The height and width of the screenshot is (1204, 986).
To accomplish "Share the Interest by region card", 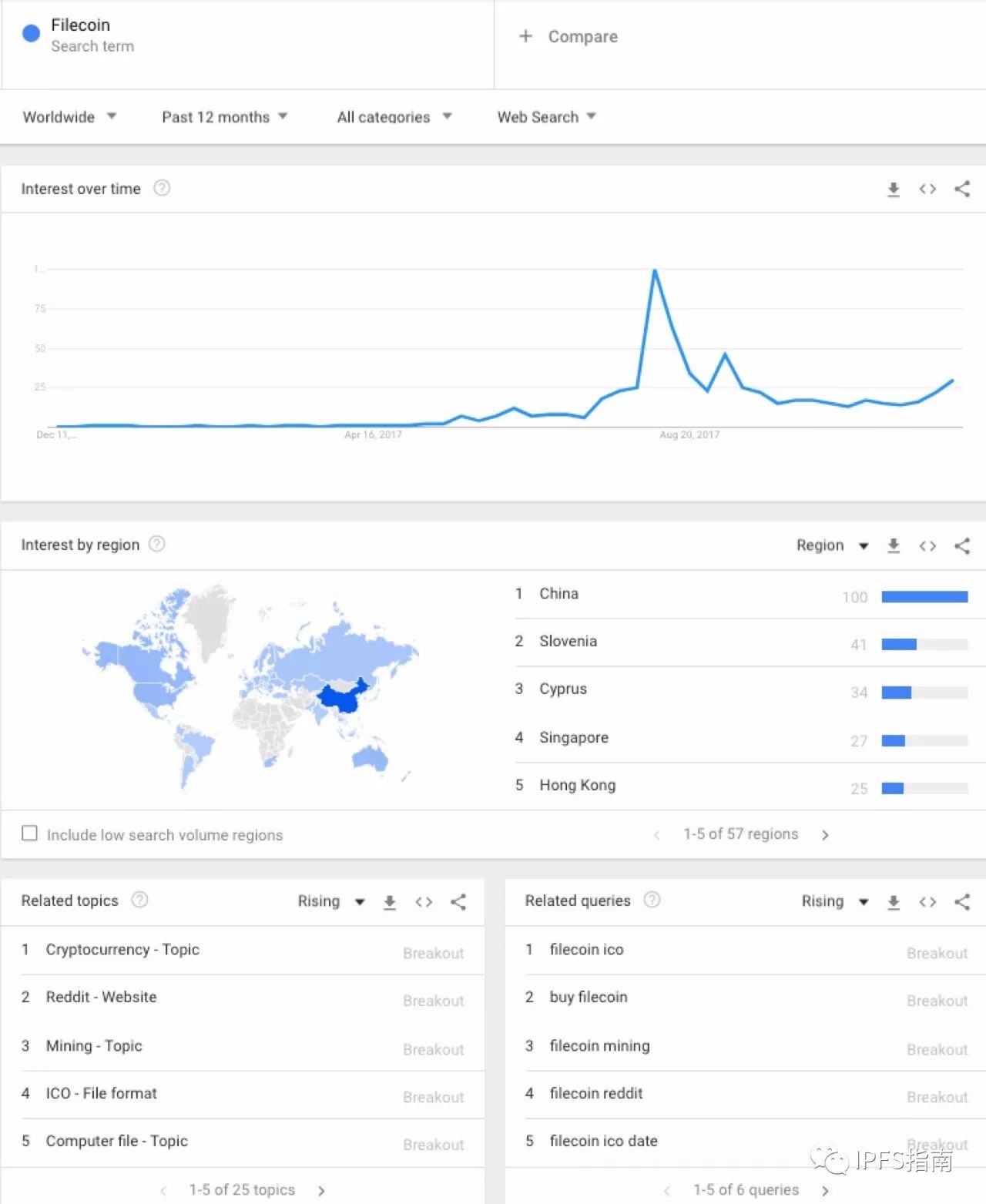I will [x=962, y=545].
